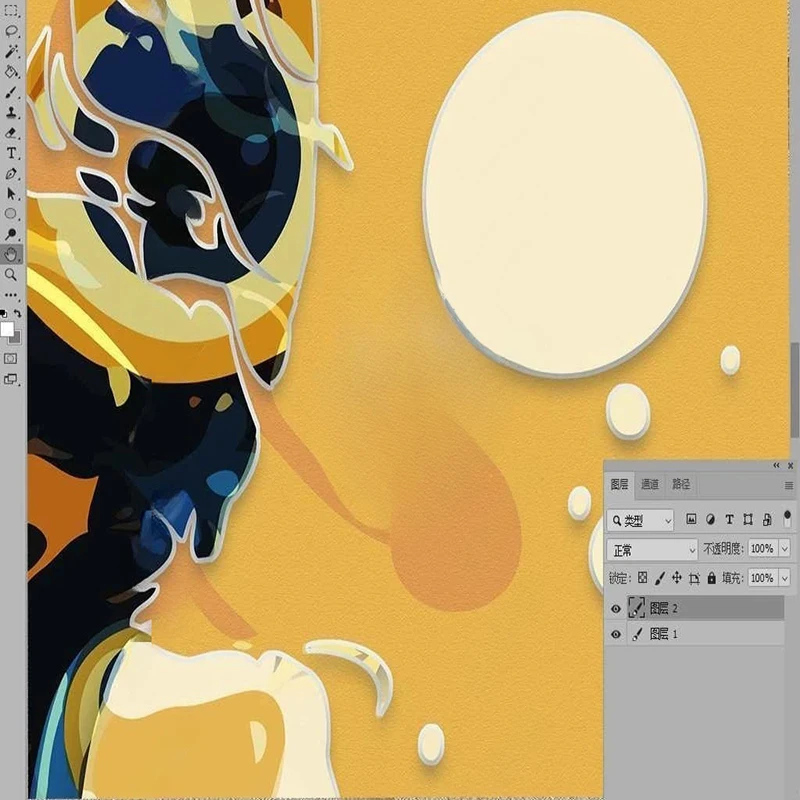Viewport: 800px width, 800px height.
Task: Toggle the layer filtering switch
Action: (x=787, y=518)
